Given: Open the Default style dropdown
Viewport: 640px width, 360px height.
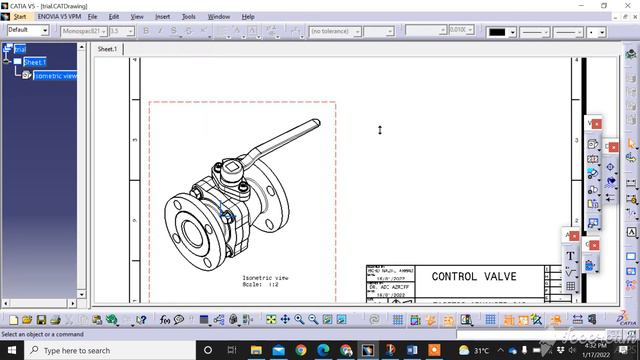Looking at the screenshot, I should [x=45, y=30].
